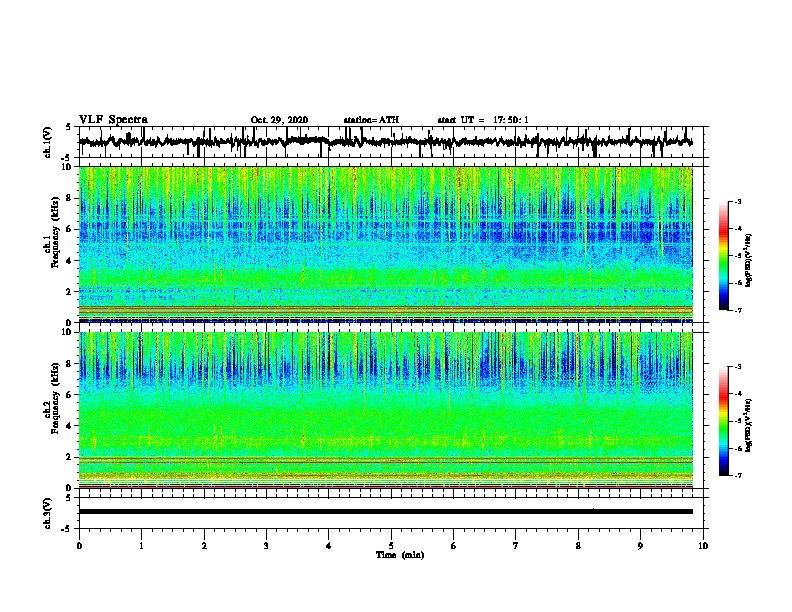Click time axis tick label "7"
Image resolution: width=792 pixels, height=612 pixels.
pyautogui.click(x=516, y=546)
